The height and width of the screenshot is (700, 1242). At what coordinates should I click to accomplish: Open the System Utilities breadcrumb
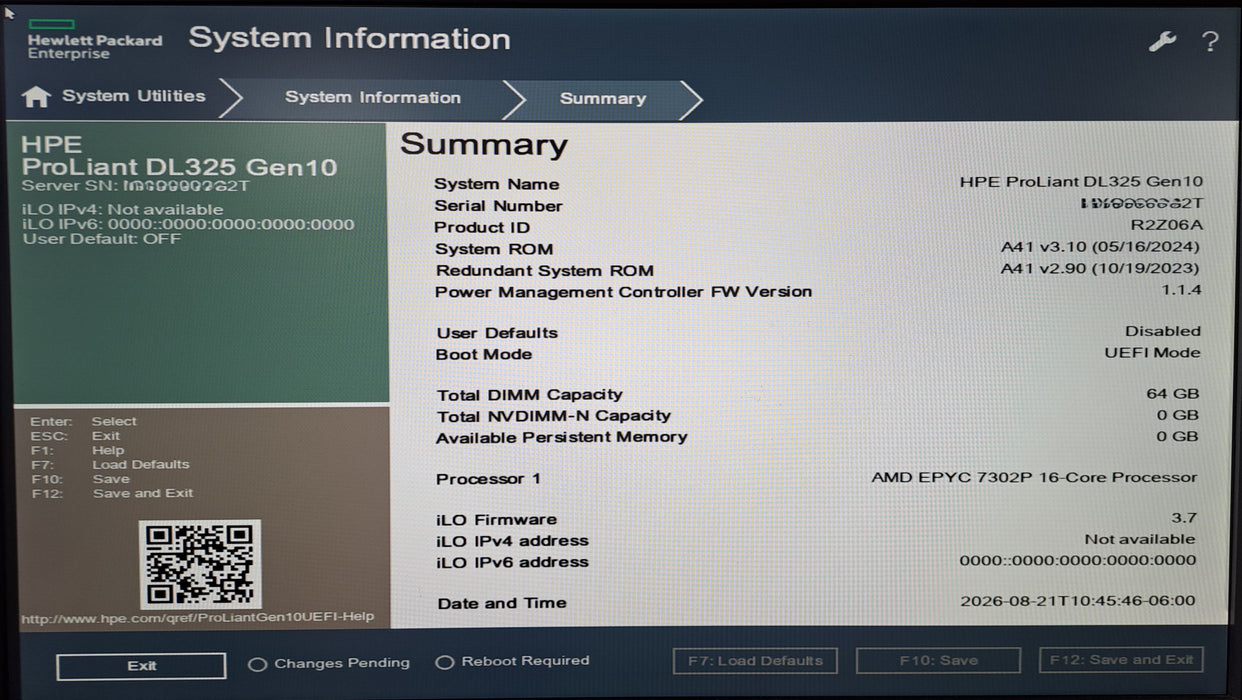134,96
